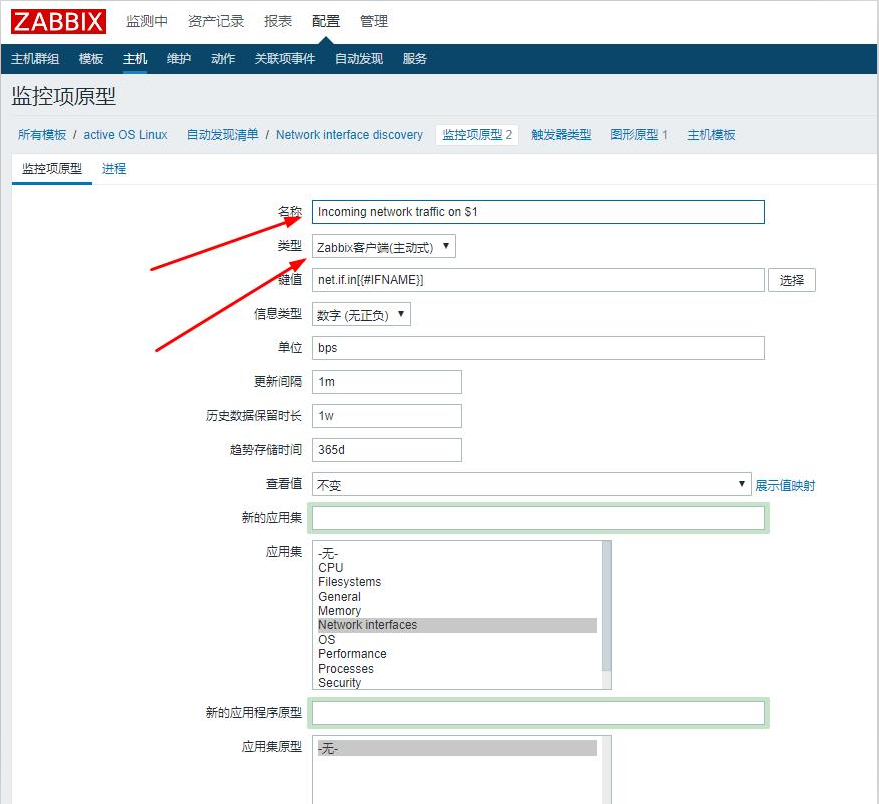Image resolution: width=879 pixels, height=804 pixels.
Task: Select 监控项原型 2 breadcrumb tab
Action: pos(477,135)
